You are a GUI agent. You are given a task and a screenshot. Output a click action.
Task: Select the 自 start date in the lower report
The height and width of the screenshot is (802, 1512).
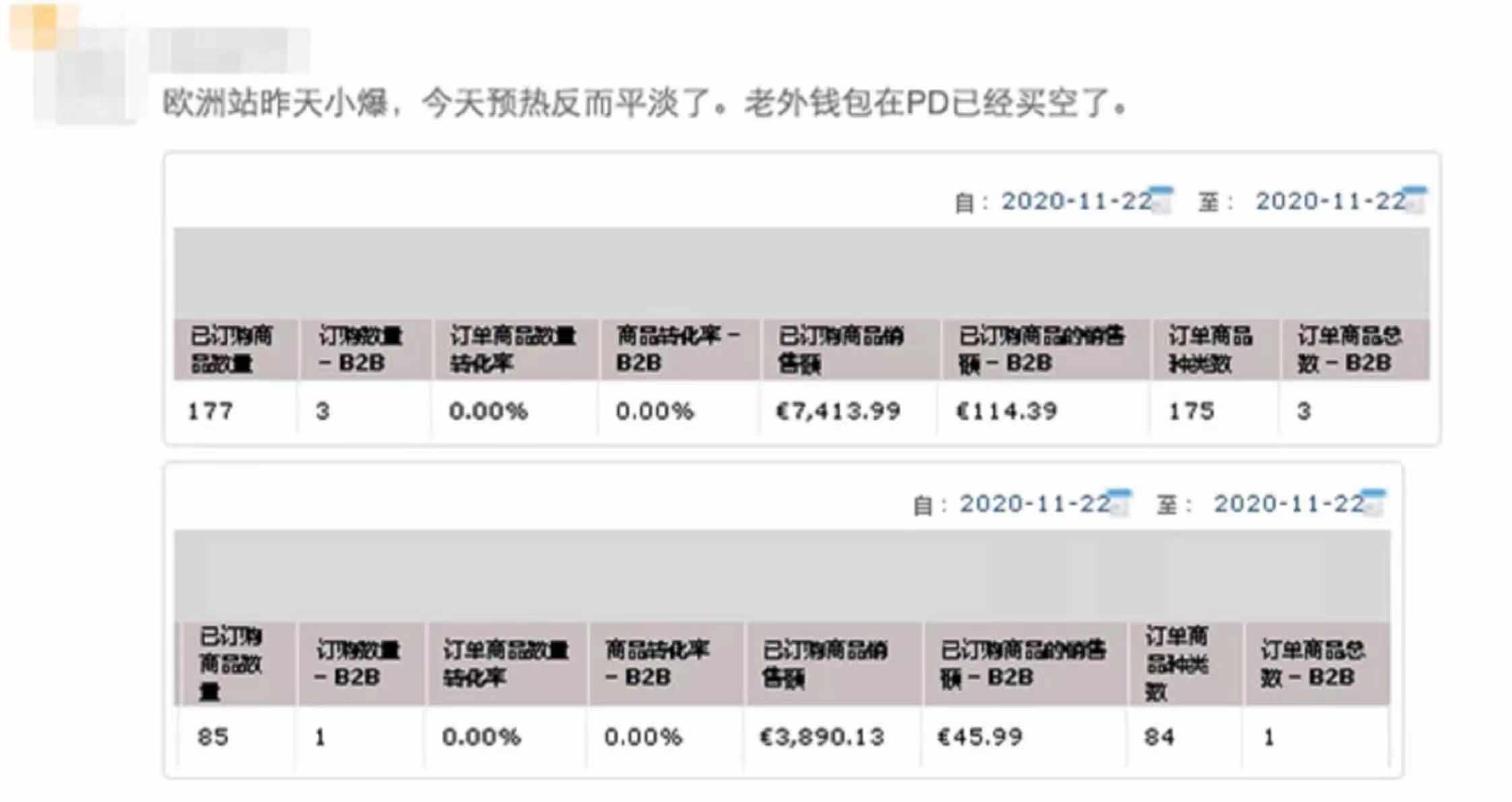[x=1034, y=504]
